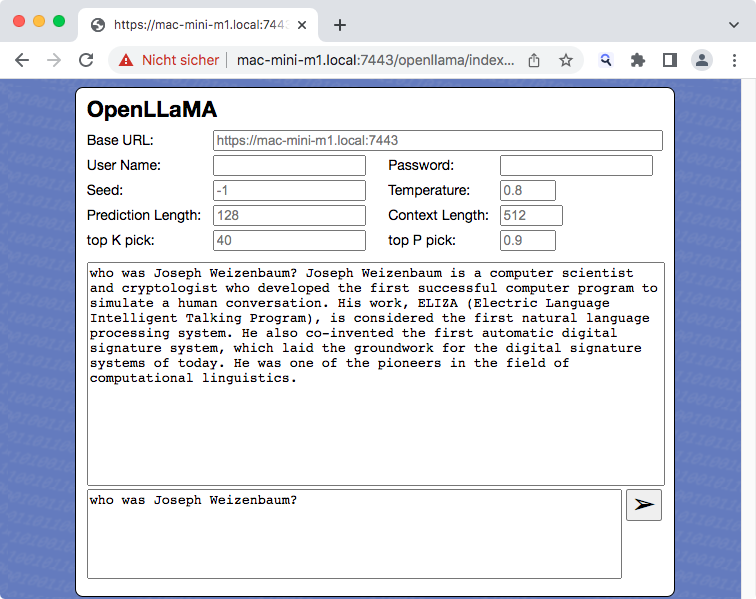Click the 'User Name:' label

pyautogui.click(x=123, y=165)
